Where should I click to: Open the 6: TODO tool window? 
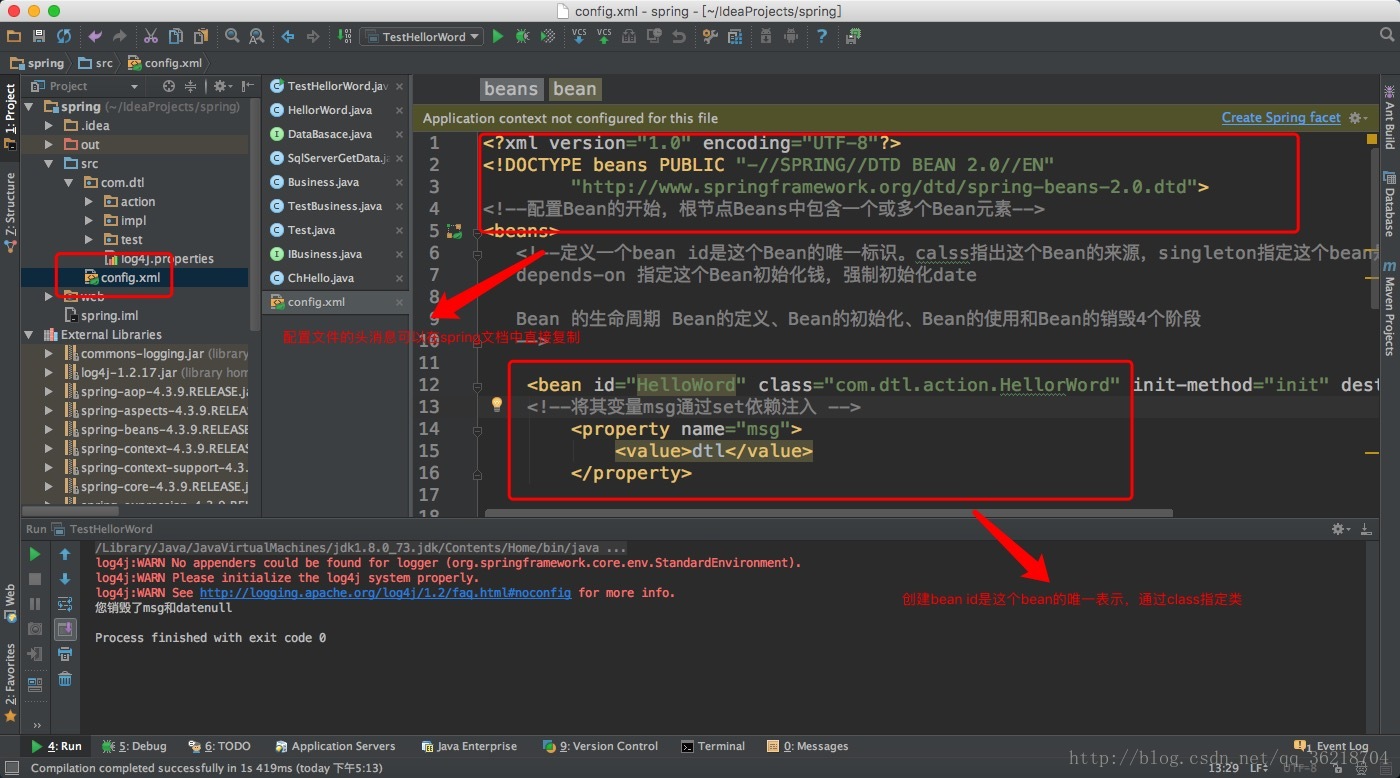click(219, 746)
